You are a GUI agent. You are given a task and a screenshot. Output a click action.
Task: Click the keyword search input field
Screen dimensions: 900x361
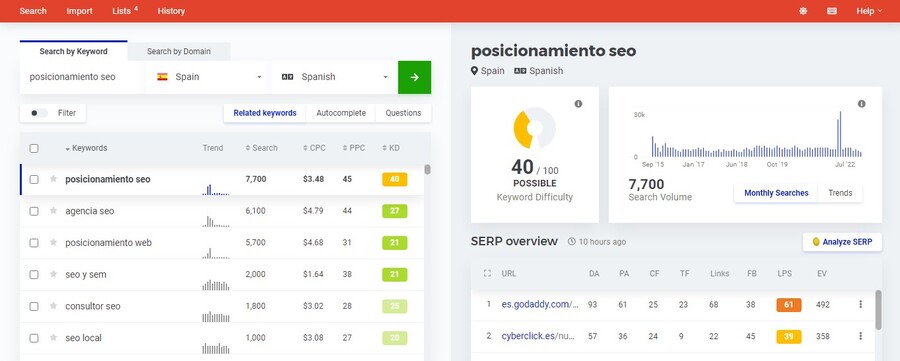click(82, 77)
